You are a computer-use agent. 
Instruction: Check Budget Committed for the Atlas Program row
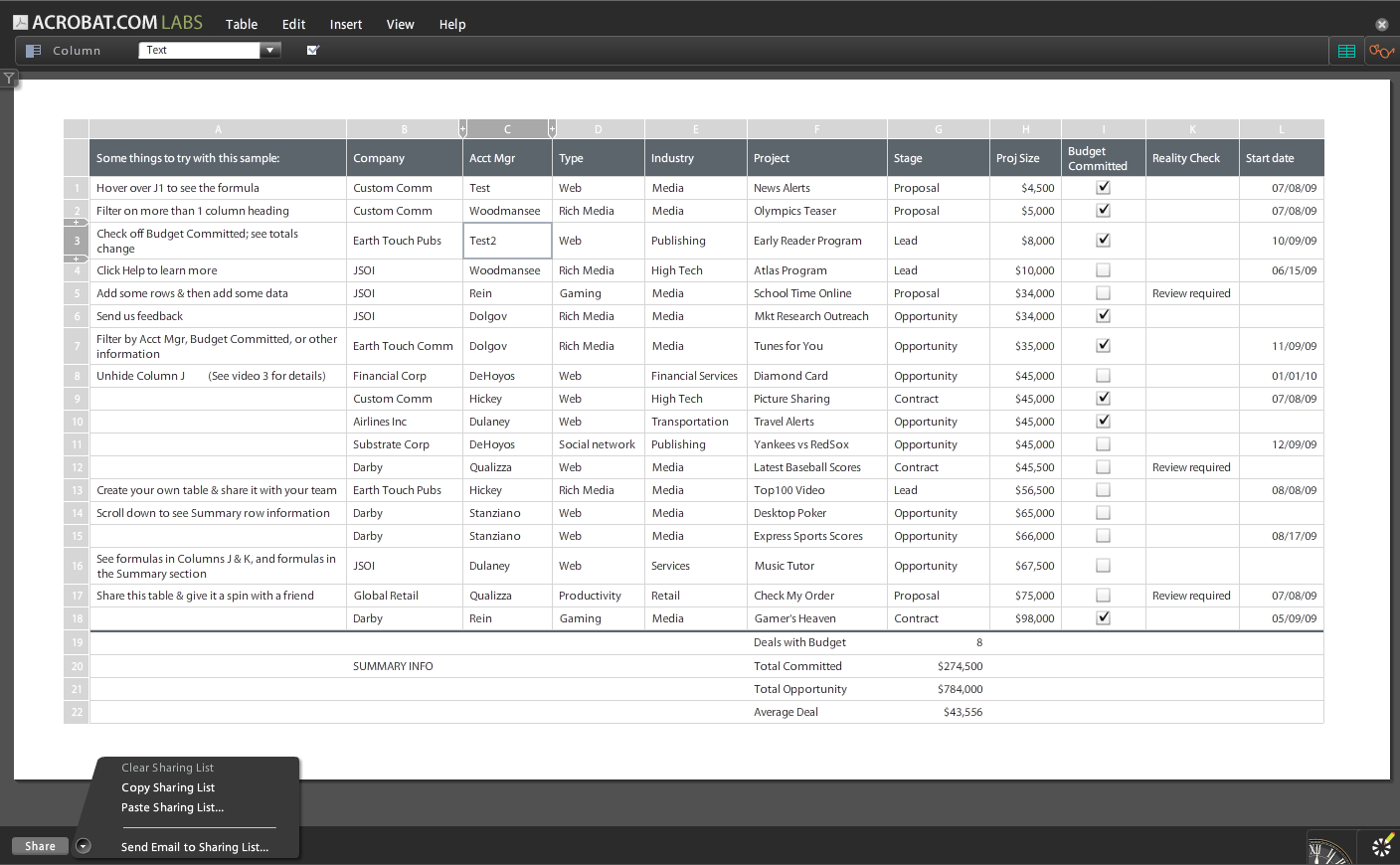[1103, 269]
